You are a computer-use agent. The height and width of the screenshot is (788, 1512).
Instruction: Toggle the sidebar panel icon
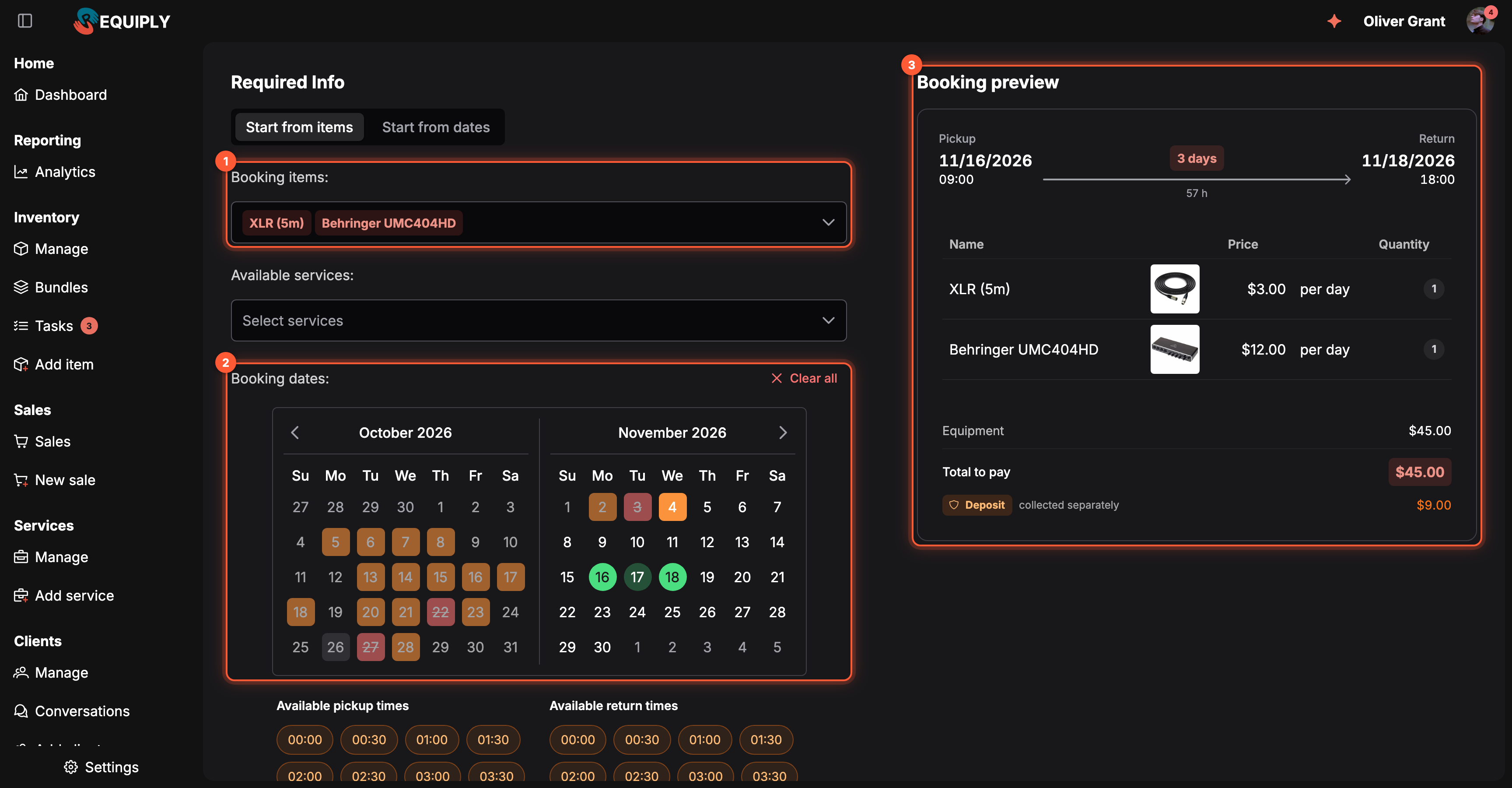tap(24, 21)
